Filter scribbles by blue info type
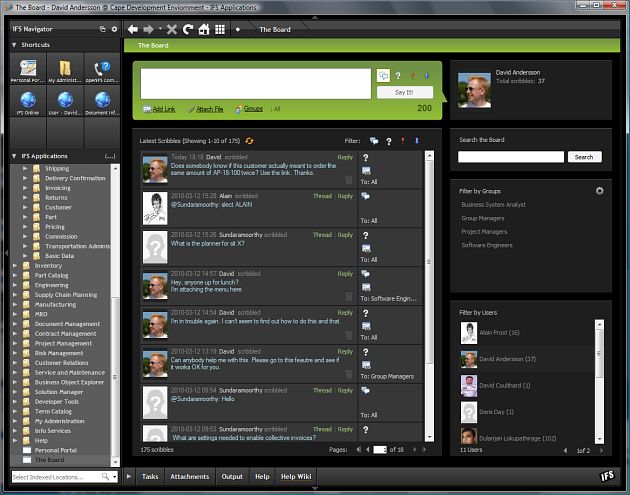 click(x=417, y=141)
